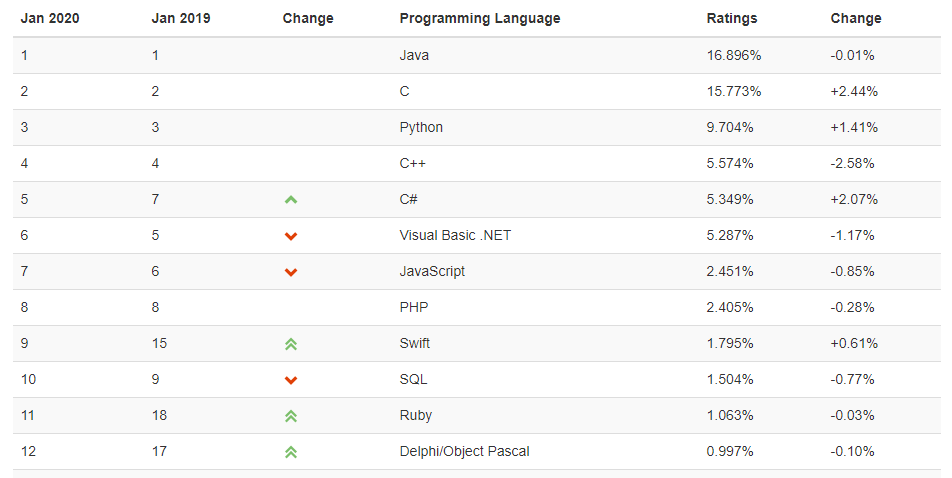Click the PHP language name
Image resolution: width=952 pixels, height=478 pixels.
pos(413,307)
